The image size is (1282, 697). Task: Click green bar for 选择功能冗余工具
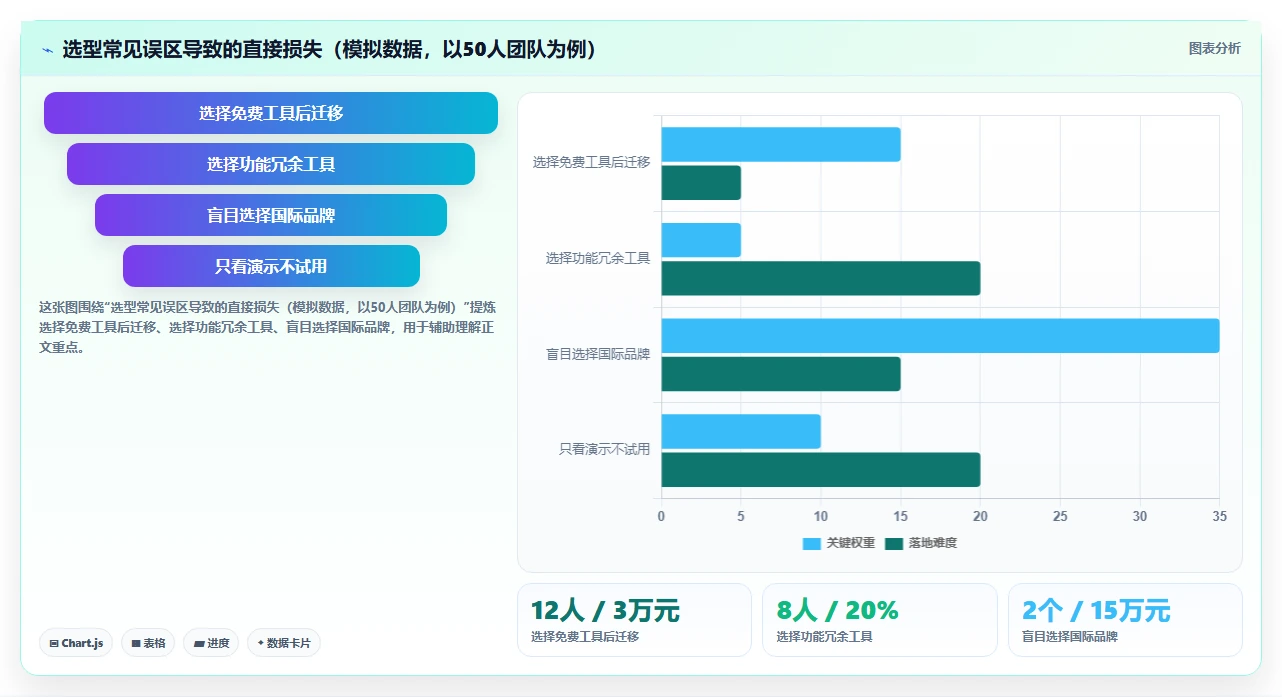[x=821, y=278]
